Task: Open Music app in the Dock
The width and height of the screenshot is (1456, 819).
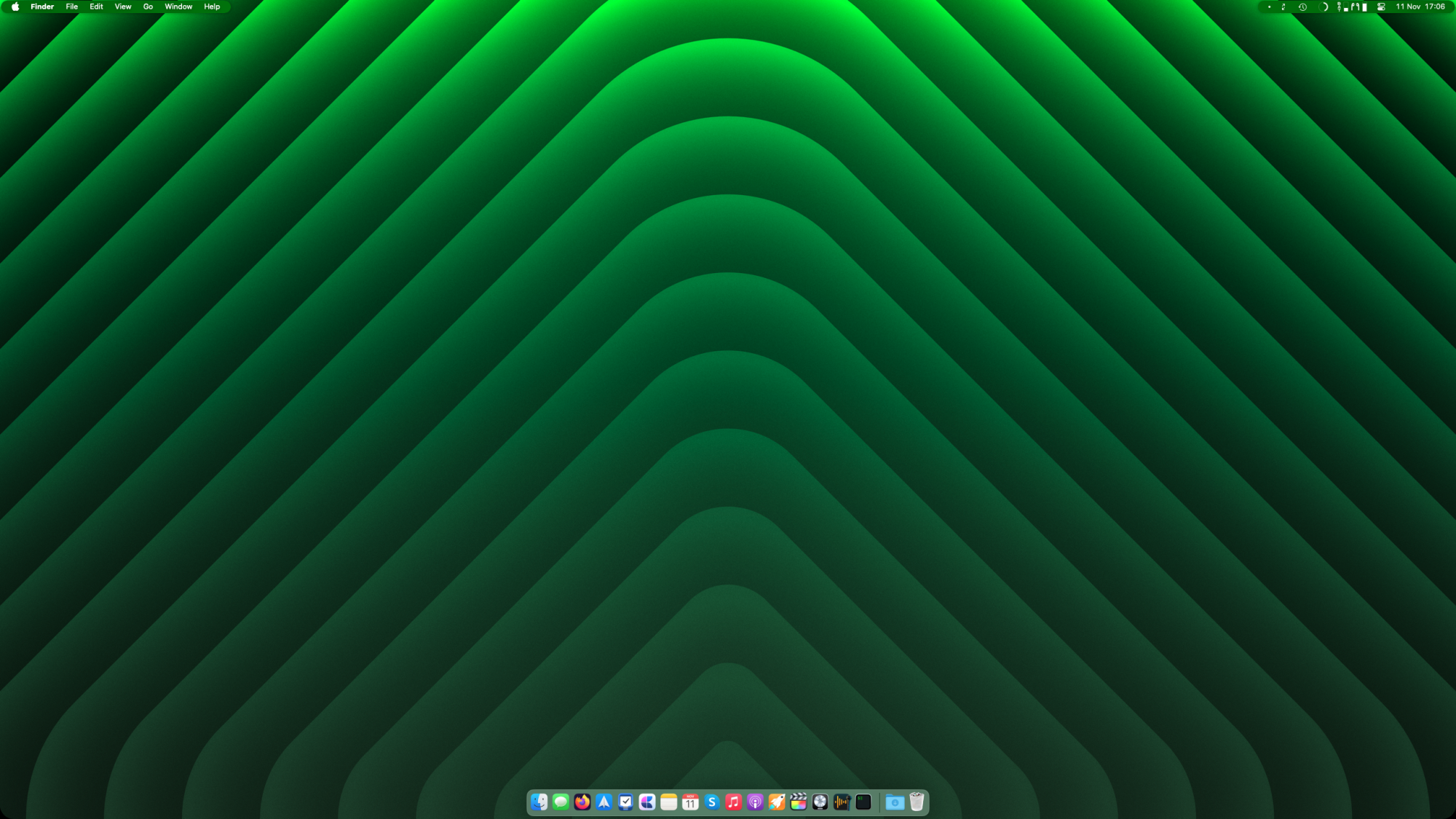Action: (734, 802)
